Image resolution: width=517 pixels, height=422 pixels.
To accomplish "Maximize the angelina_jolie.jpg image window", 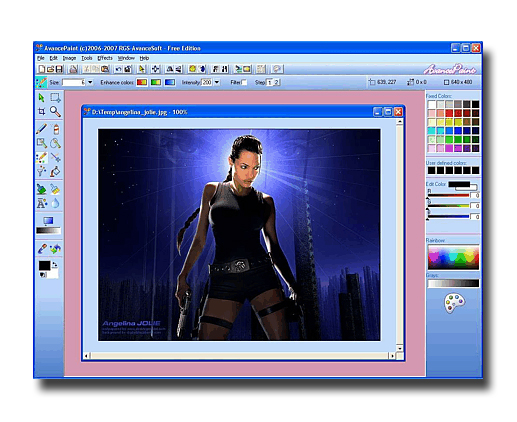I will coord(388,112).
